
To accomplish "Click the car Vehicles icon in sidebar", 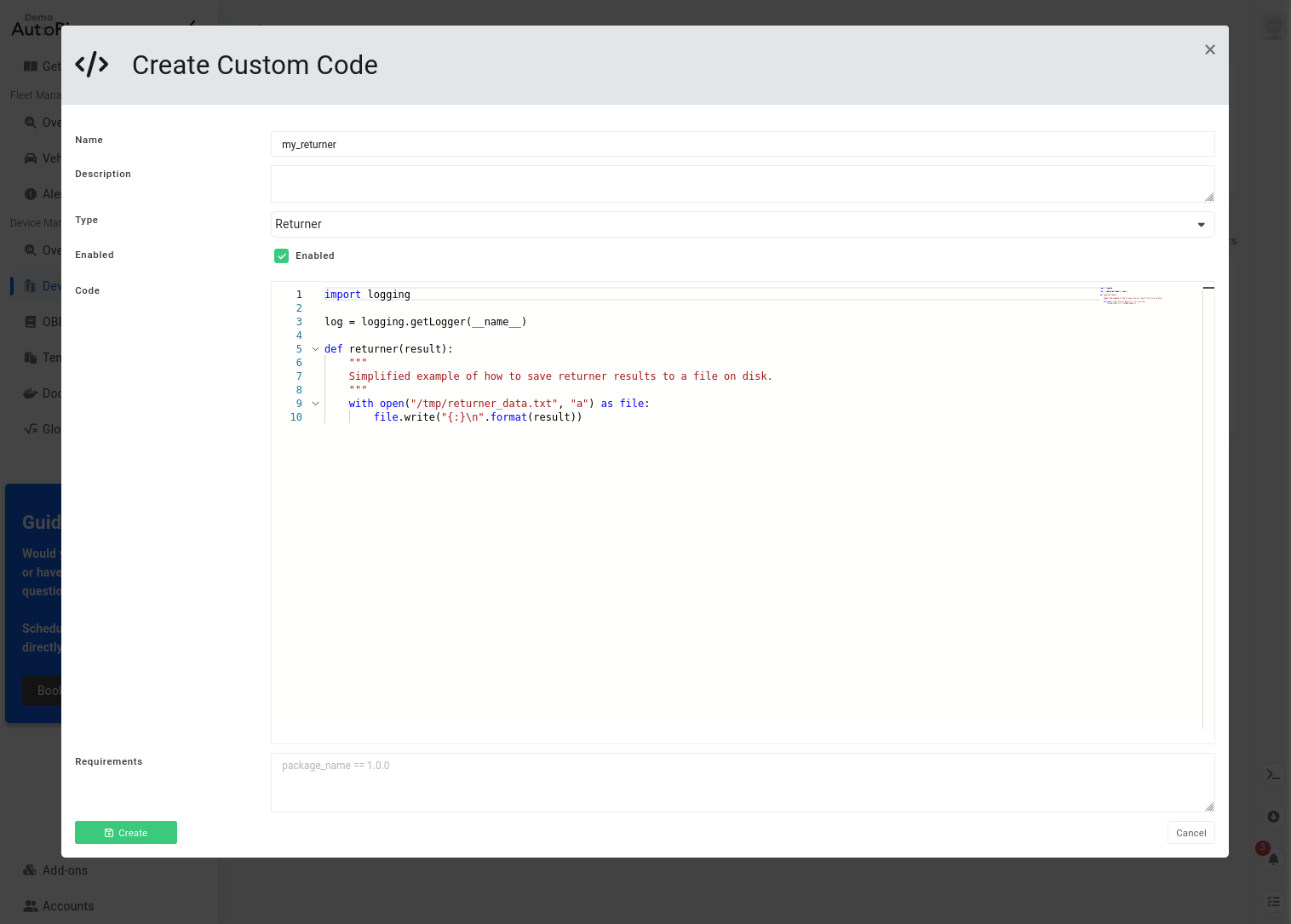I will pyautogui.click(x=31, y=158).
